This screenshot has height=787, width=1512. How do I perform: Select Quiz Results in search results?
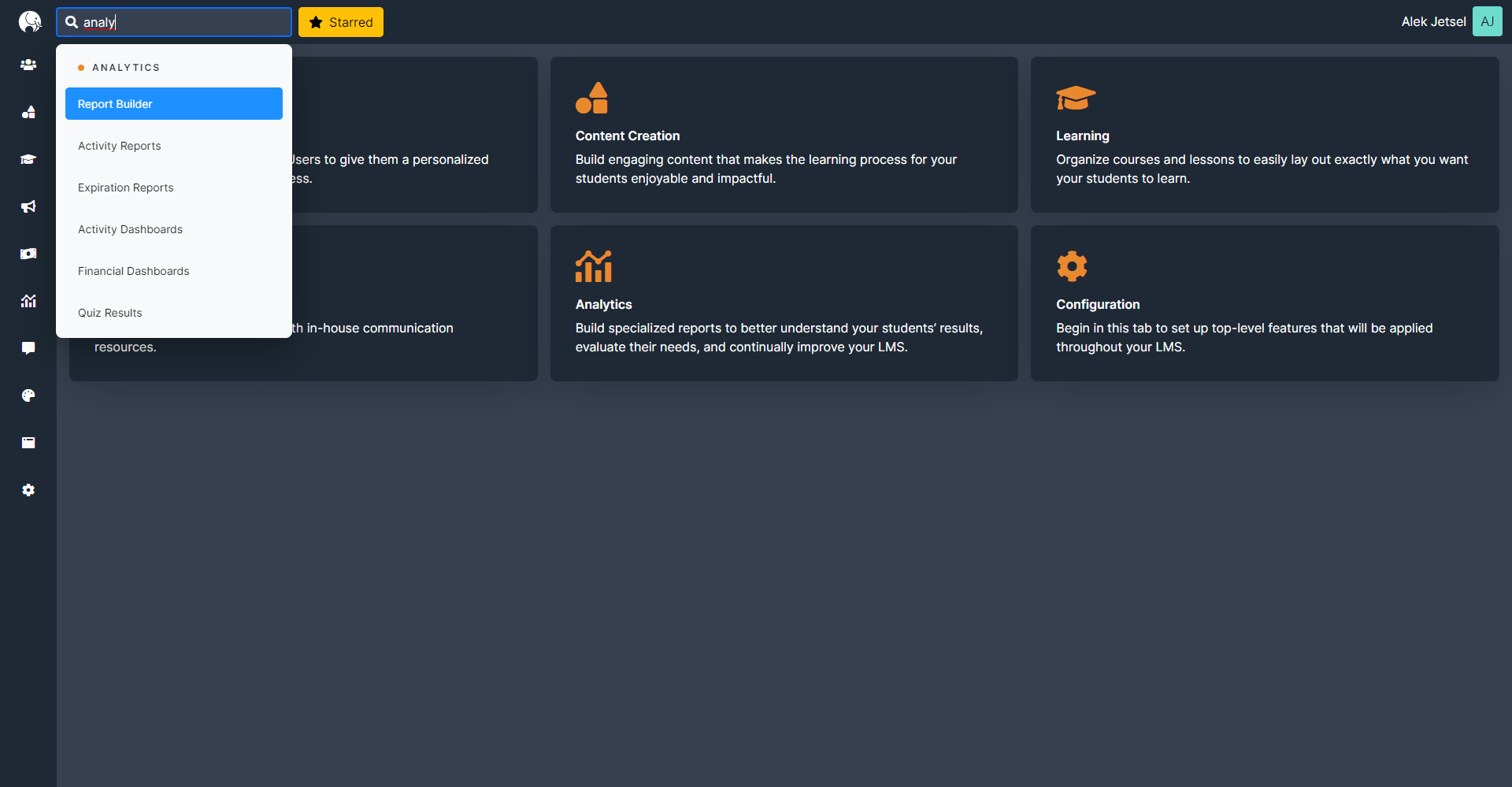(174, 313)
